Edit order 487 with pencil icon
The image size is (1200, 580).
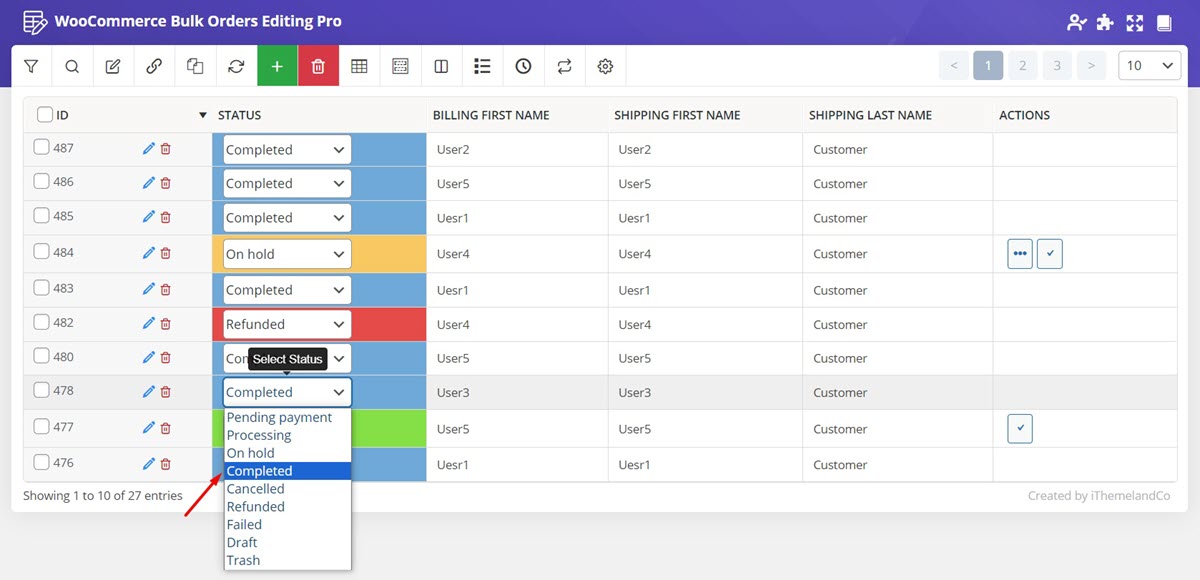coord(149,149)
